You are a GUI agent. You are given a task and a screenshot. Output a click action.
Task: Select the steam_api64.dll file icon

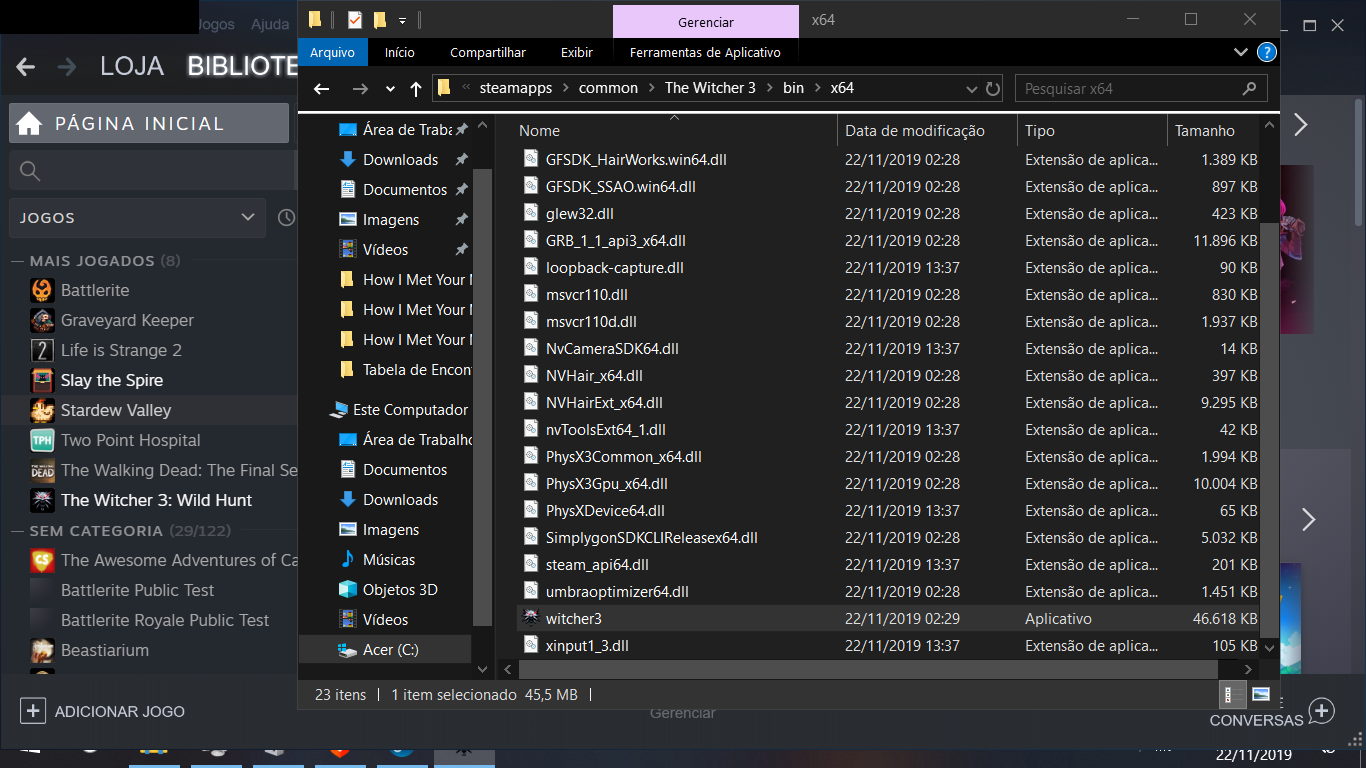tap(531, 565)
